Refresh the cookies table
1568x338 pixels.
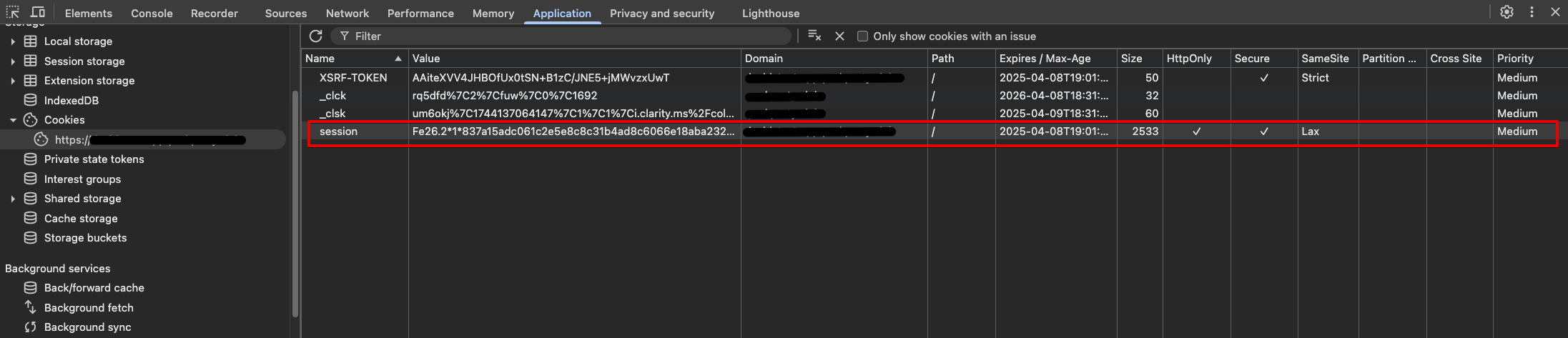tap(315, 36)
